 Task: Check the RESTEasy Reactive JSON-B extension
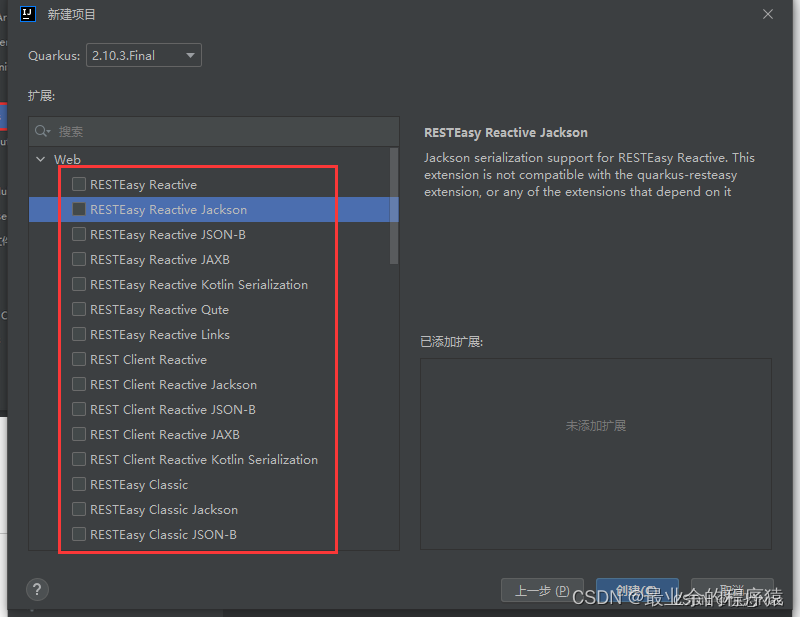click(x=79, y=234)
